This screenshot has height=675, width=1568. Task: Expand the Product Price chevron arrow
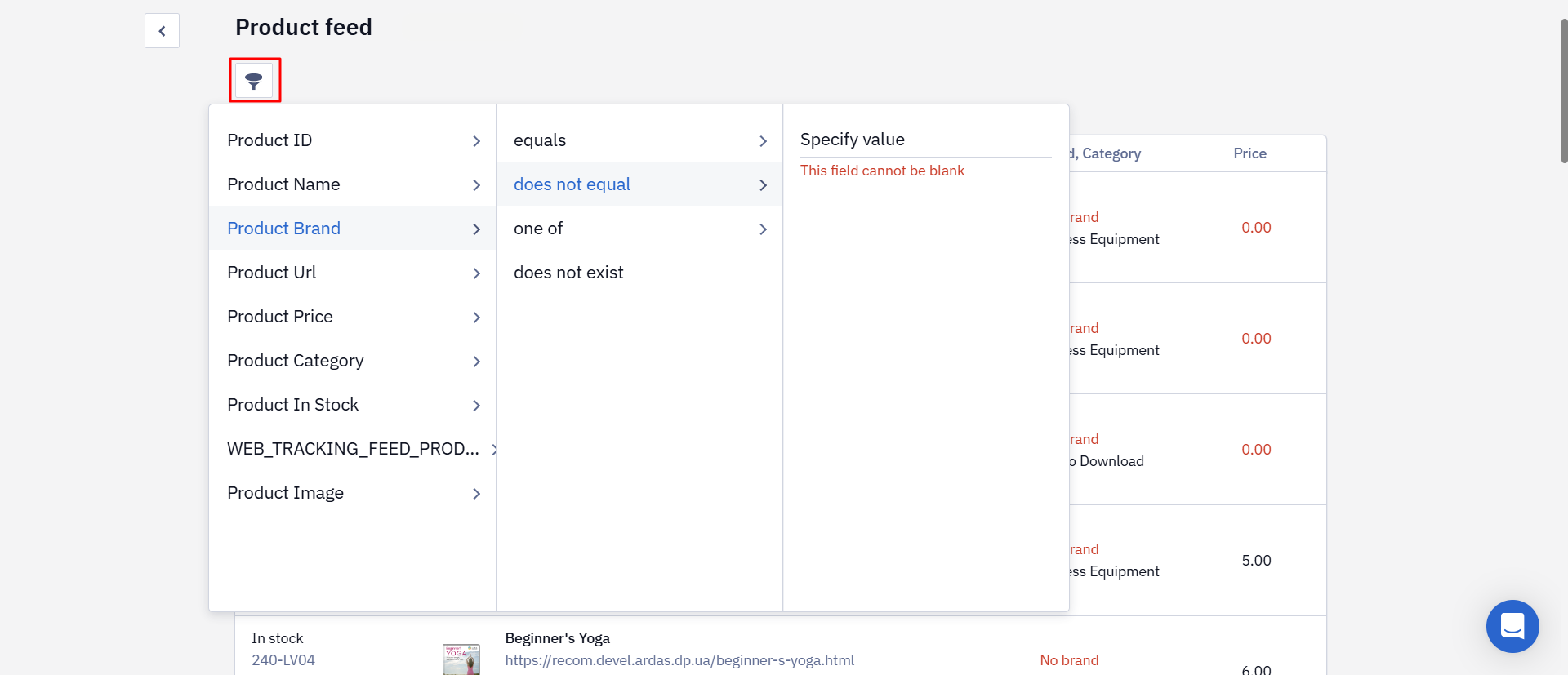476,318
